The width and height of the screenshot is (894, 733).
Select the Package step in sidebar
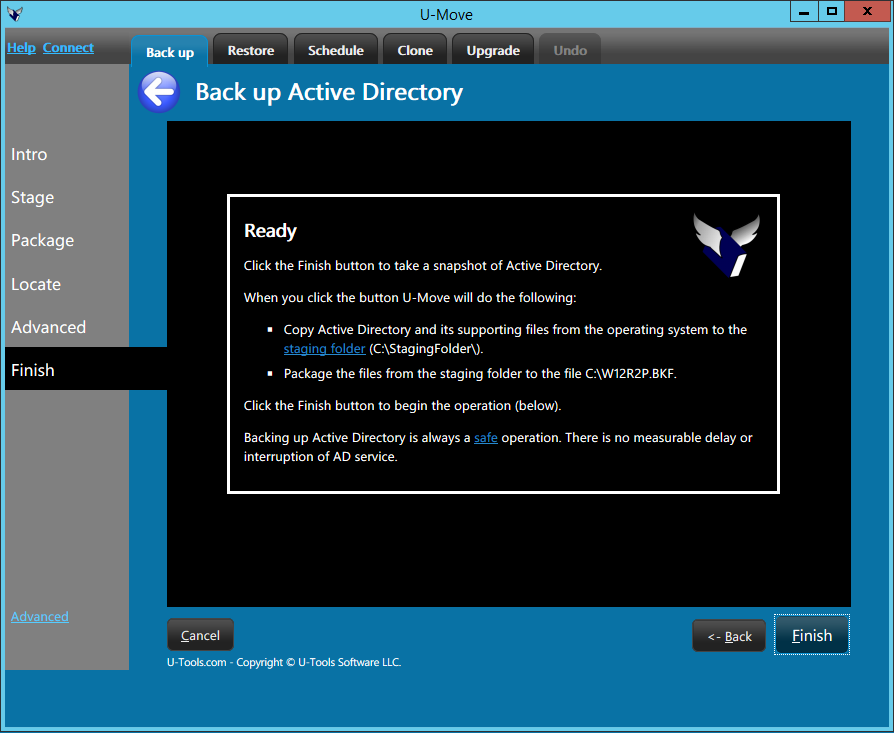pyautogui.click(x=43, y=241)
